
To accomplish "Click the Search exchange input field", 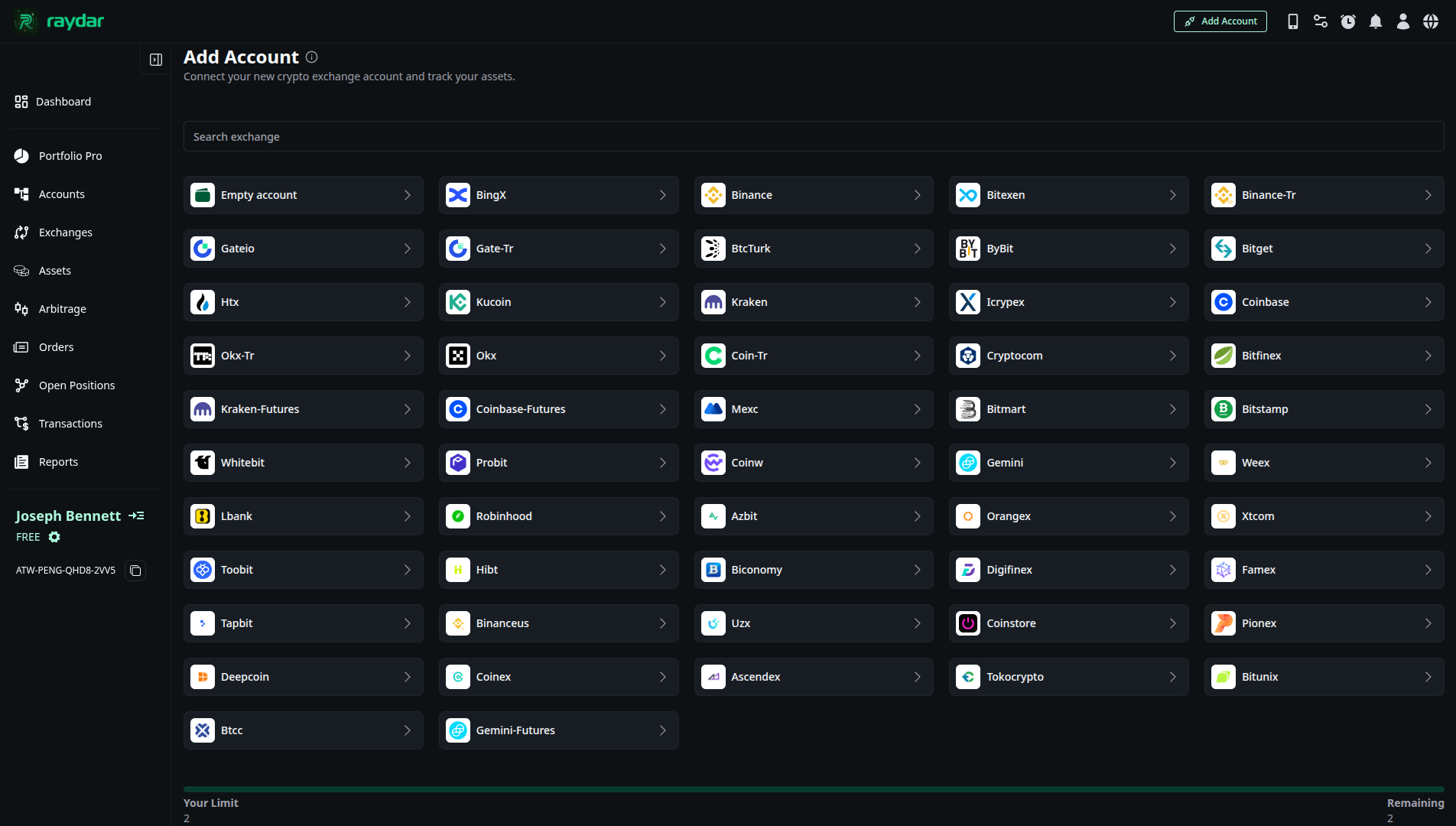I will [x=813, y=137].
